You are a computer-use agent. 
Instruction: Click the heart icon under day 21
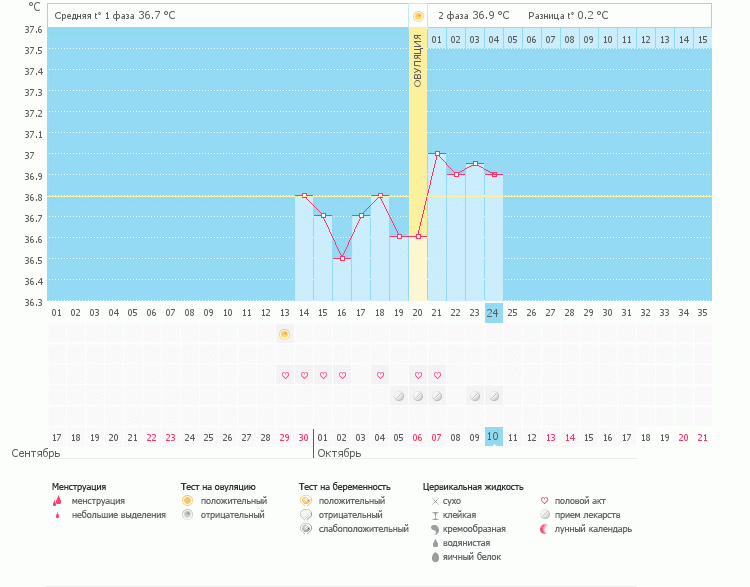(437, 375)
